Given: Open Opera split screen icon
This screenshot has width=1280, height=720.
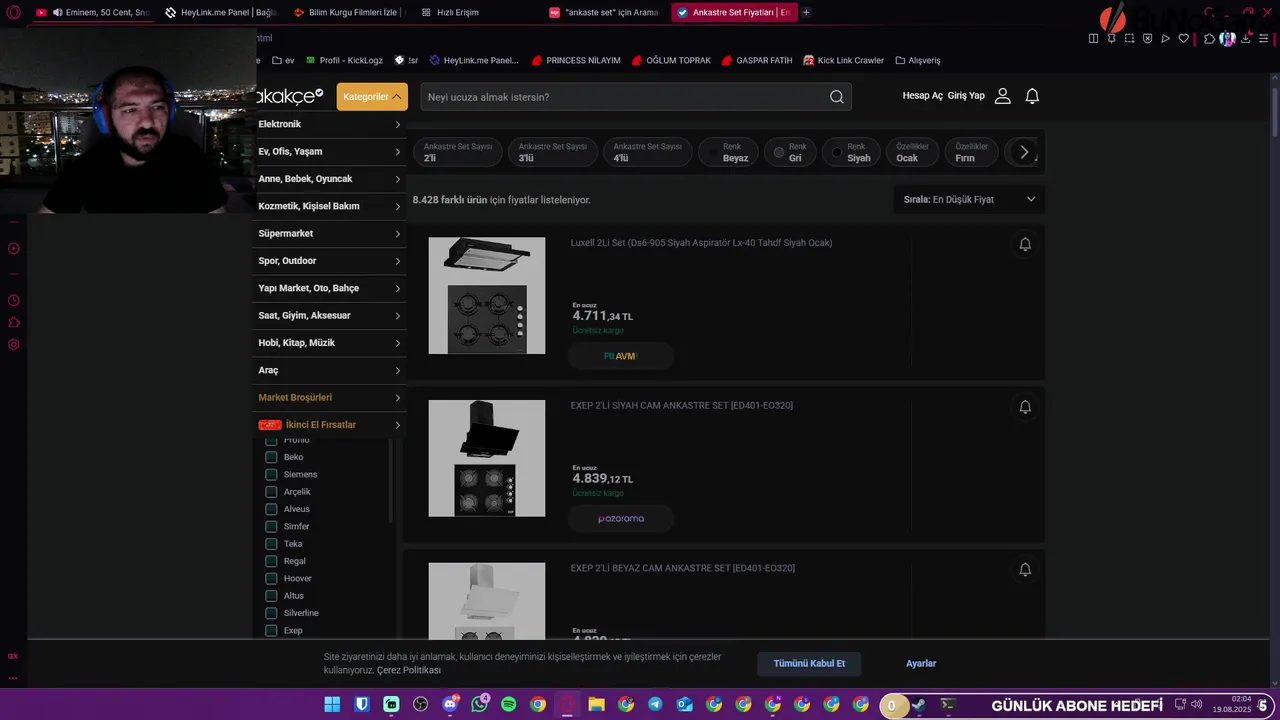Looking at the screenshot, I should pyautogui.click(x=1093, y=38).
